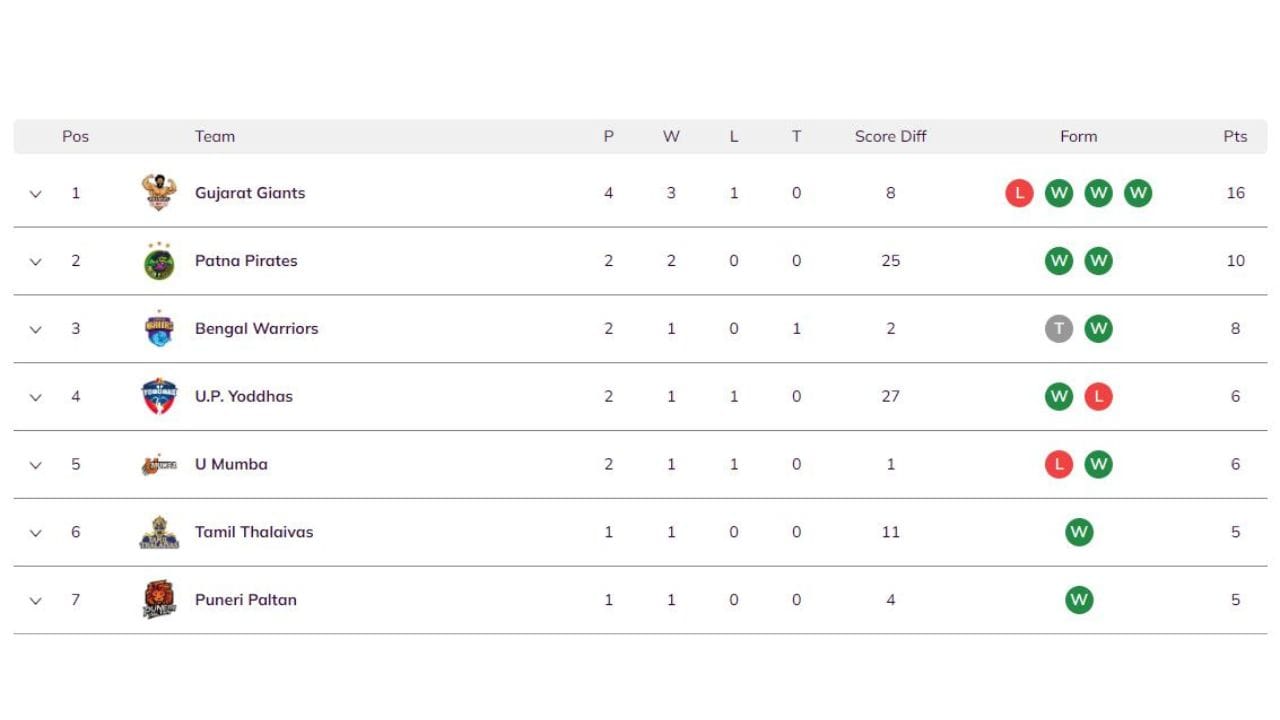Expand the Bengal Warriors row chevron
The image size is (1280, 720).
(x=36, y=330)
